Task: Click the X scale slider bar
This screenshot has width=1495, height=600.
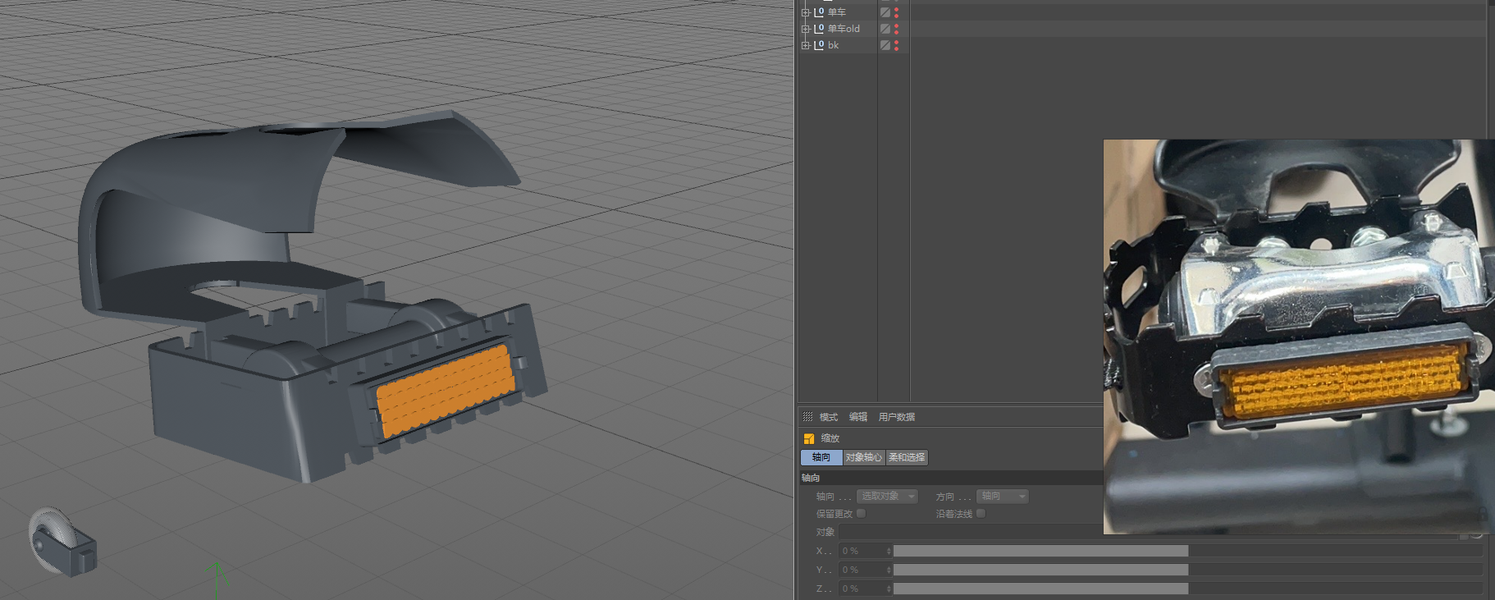Action: click(1188, 551)
